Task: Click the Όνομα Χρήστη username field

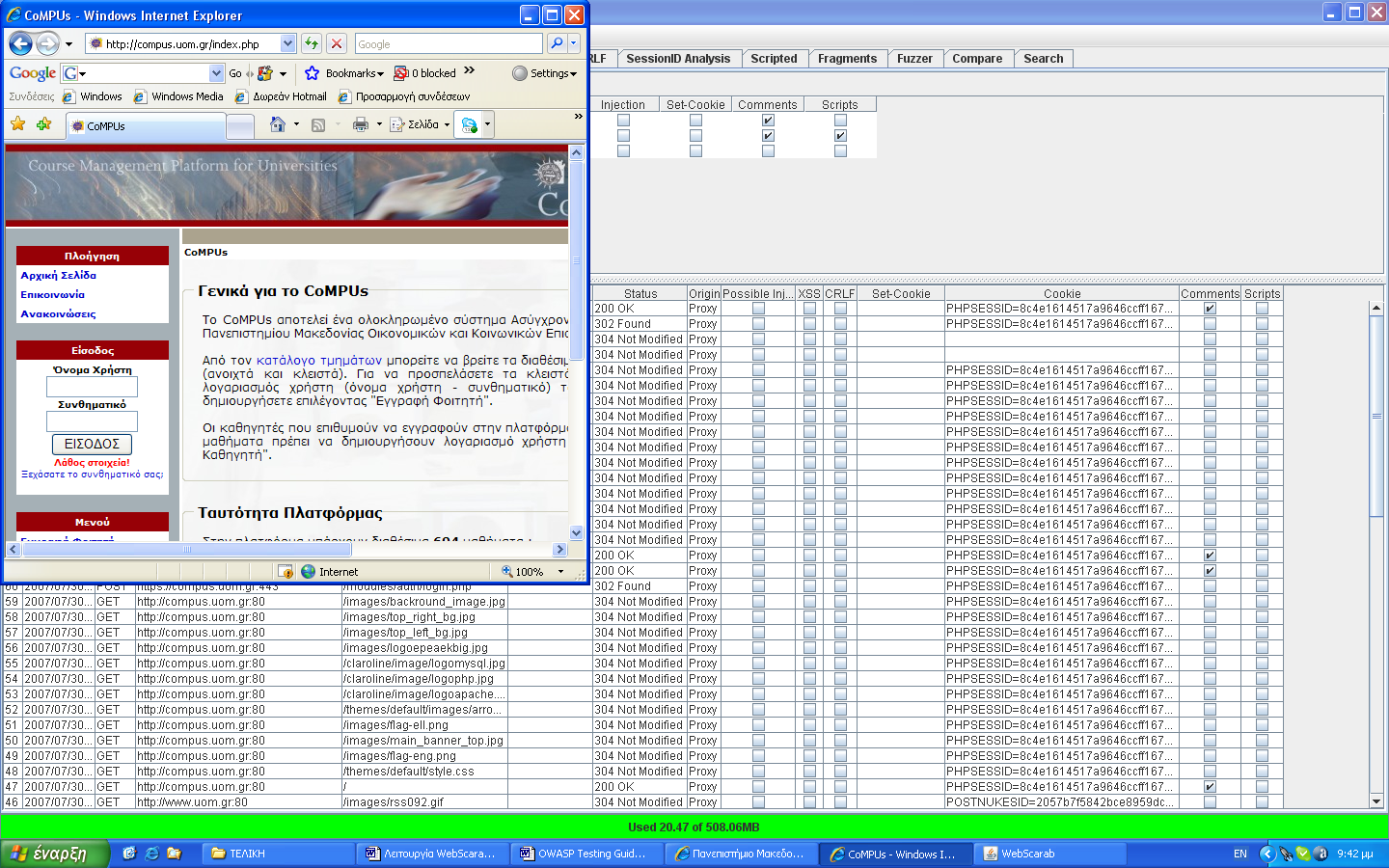Action: 92,387
